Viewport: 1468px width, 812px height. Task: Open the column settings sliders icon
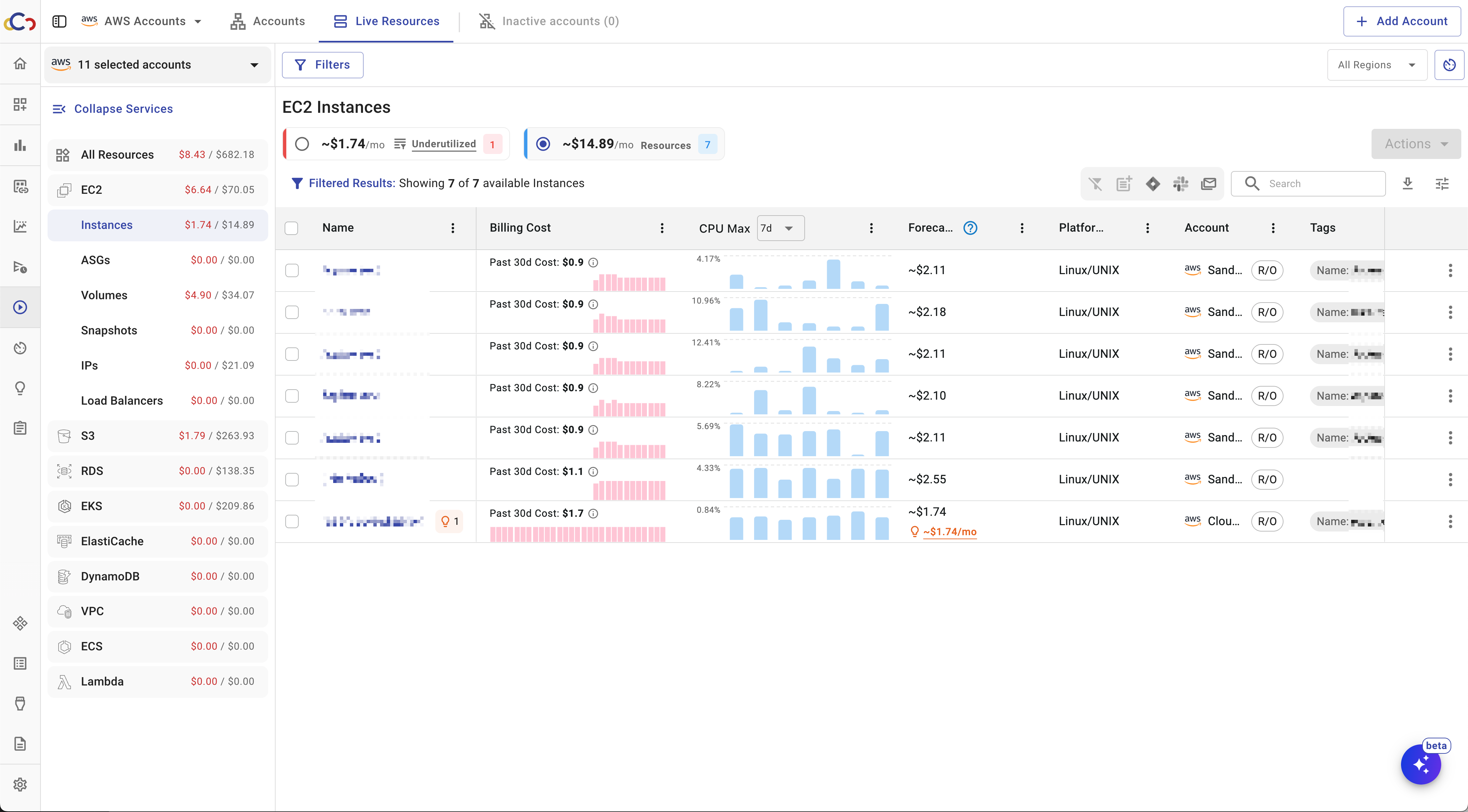pos(1442,183)
